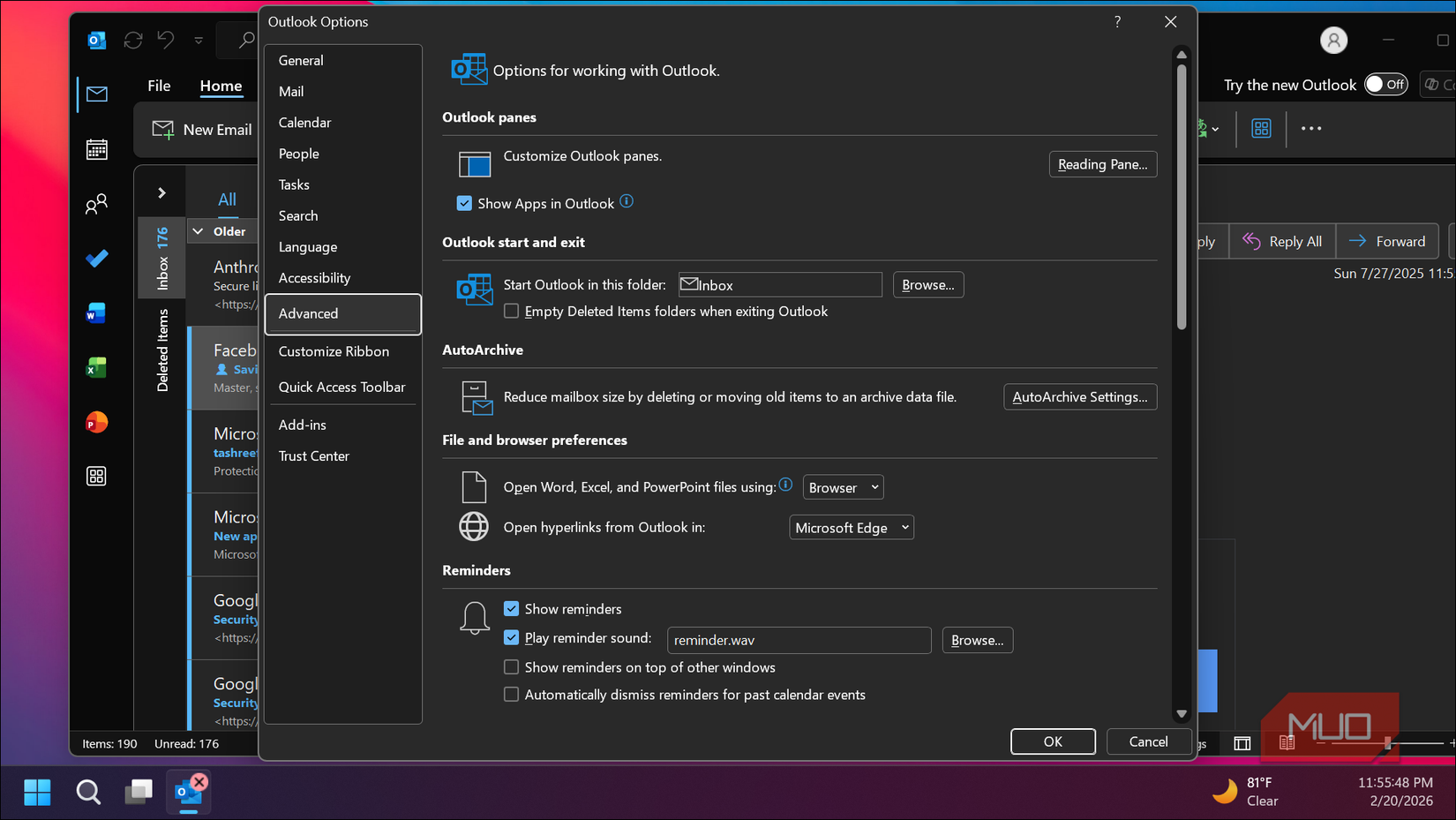The width and height of the screenshot is (1456, 820).
Task: Enable Show reminders on top of other windows
Action: 512,667
